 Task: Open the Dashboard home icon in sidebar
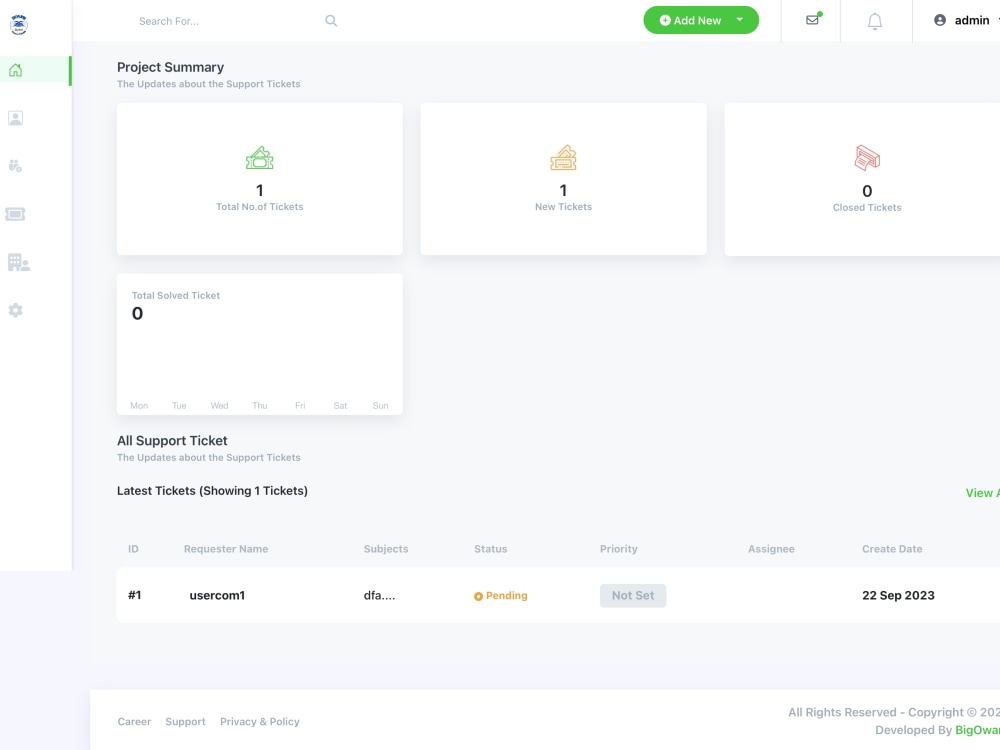[15, 70]
